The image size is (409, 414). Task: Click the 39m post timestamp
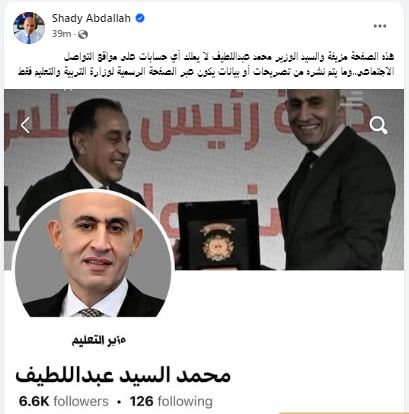click(61, 34)
